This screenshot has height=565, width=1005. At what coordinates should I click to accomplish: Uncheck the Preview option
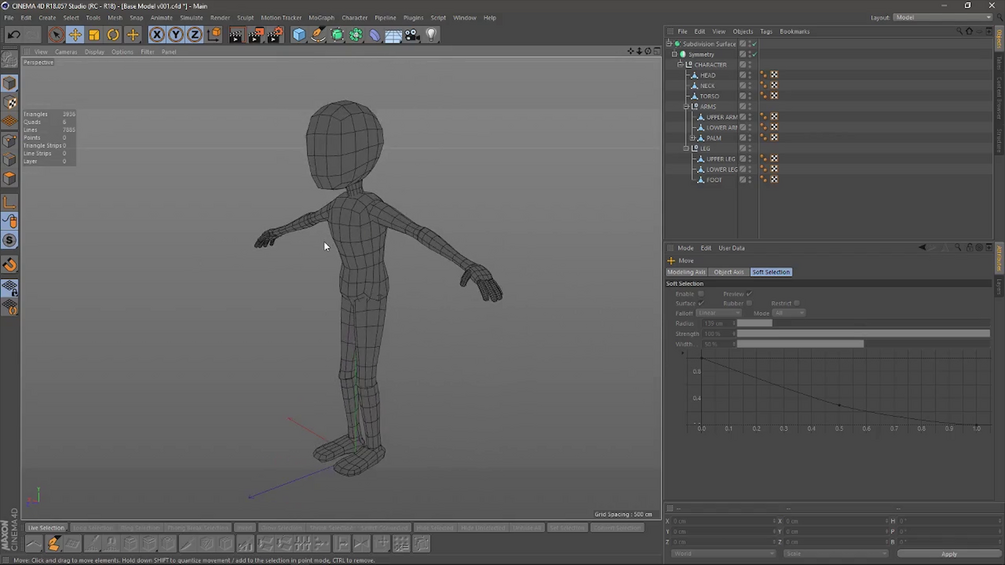pos(749,294)
